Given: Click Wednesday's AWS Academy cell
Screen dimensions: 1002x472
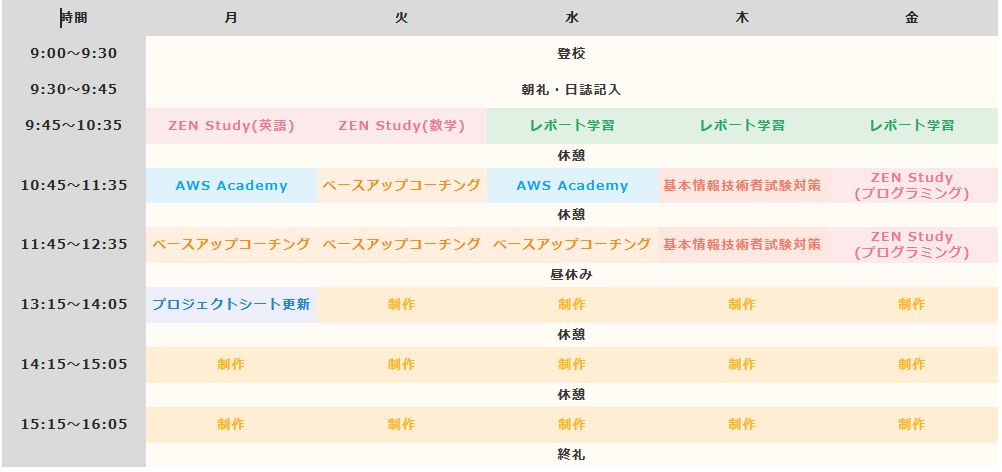Looking at the screenshot, I should pos(572,186).
